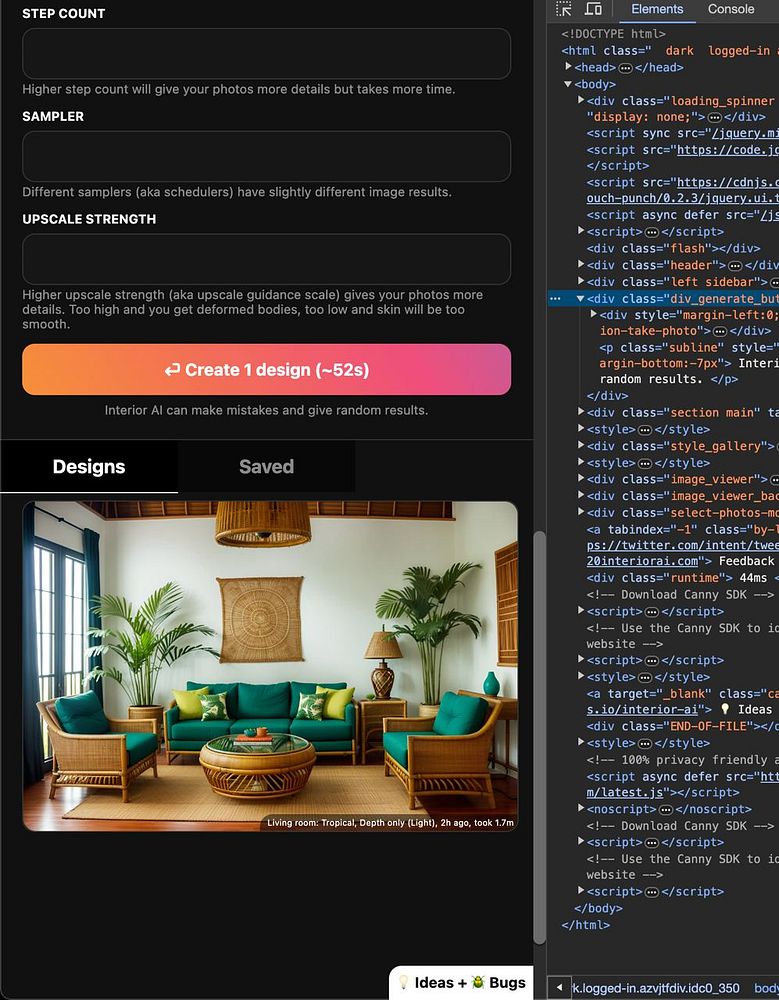Select the div class="runtime" 44ms row
This screenshot has width=779, height=1000.
683,578
